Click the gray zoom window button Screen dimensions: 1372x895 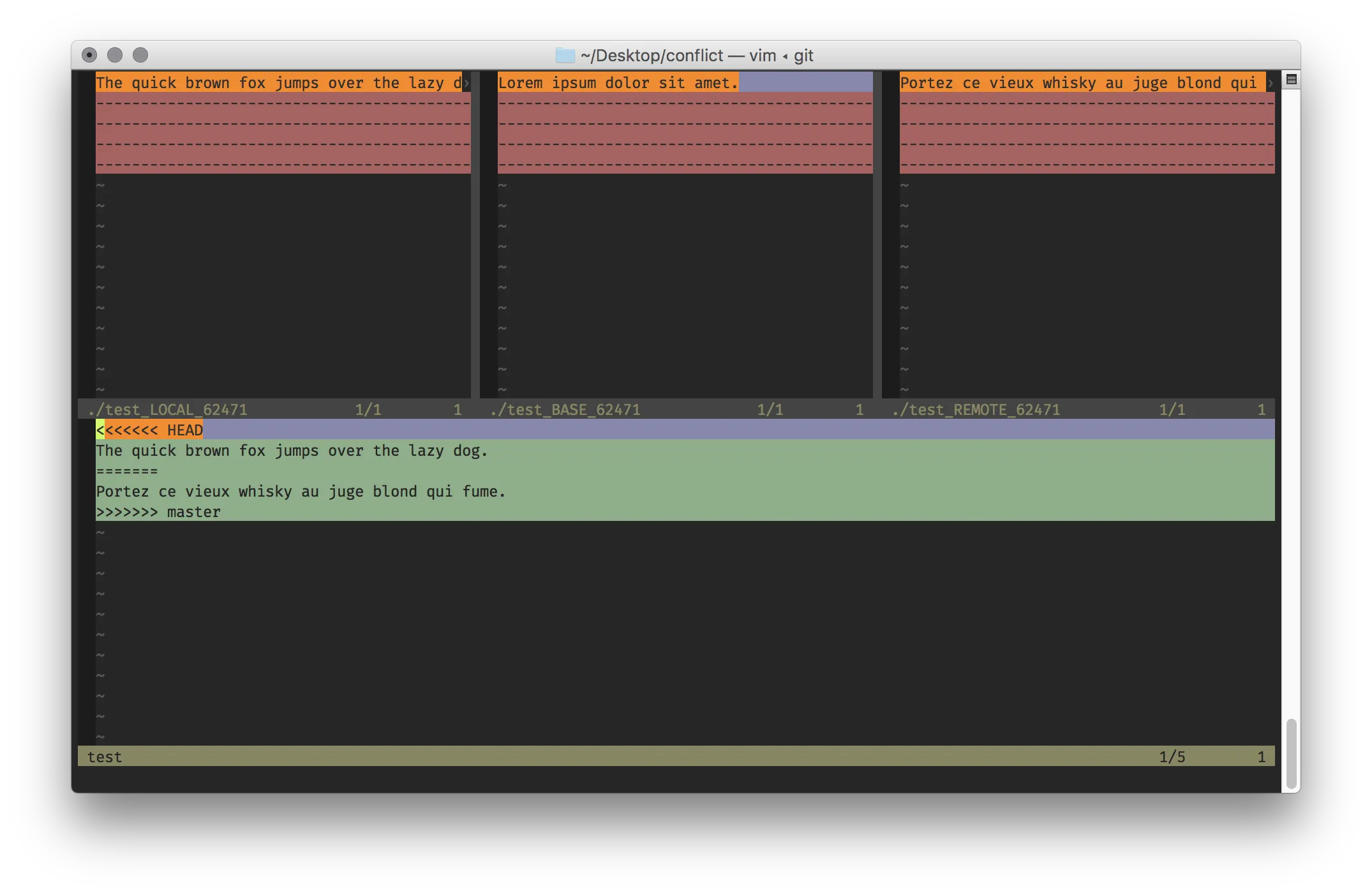click(140, 55)
